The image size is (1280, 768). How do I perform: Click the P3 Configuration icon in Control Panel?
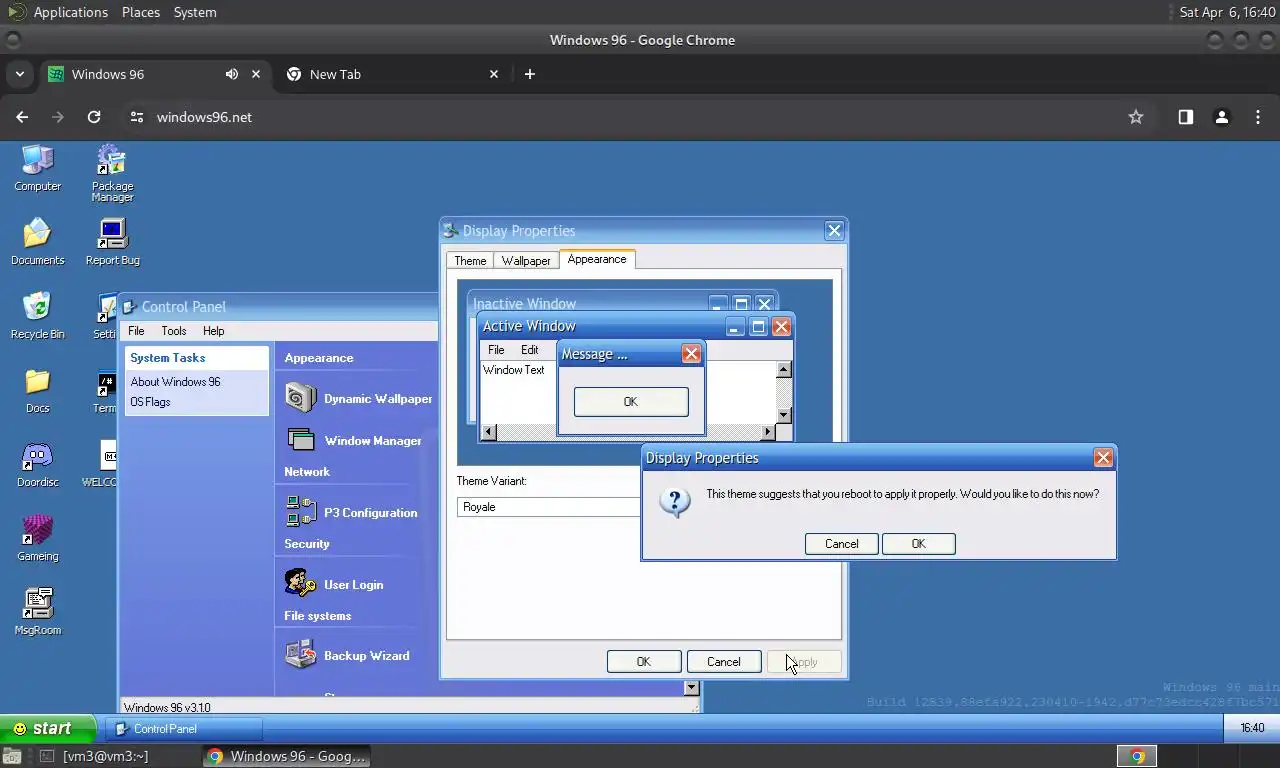[x=301, y=512]
